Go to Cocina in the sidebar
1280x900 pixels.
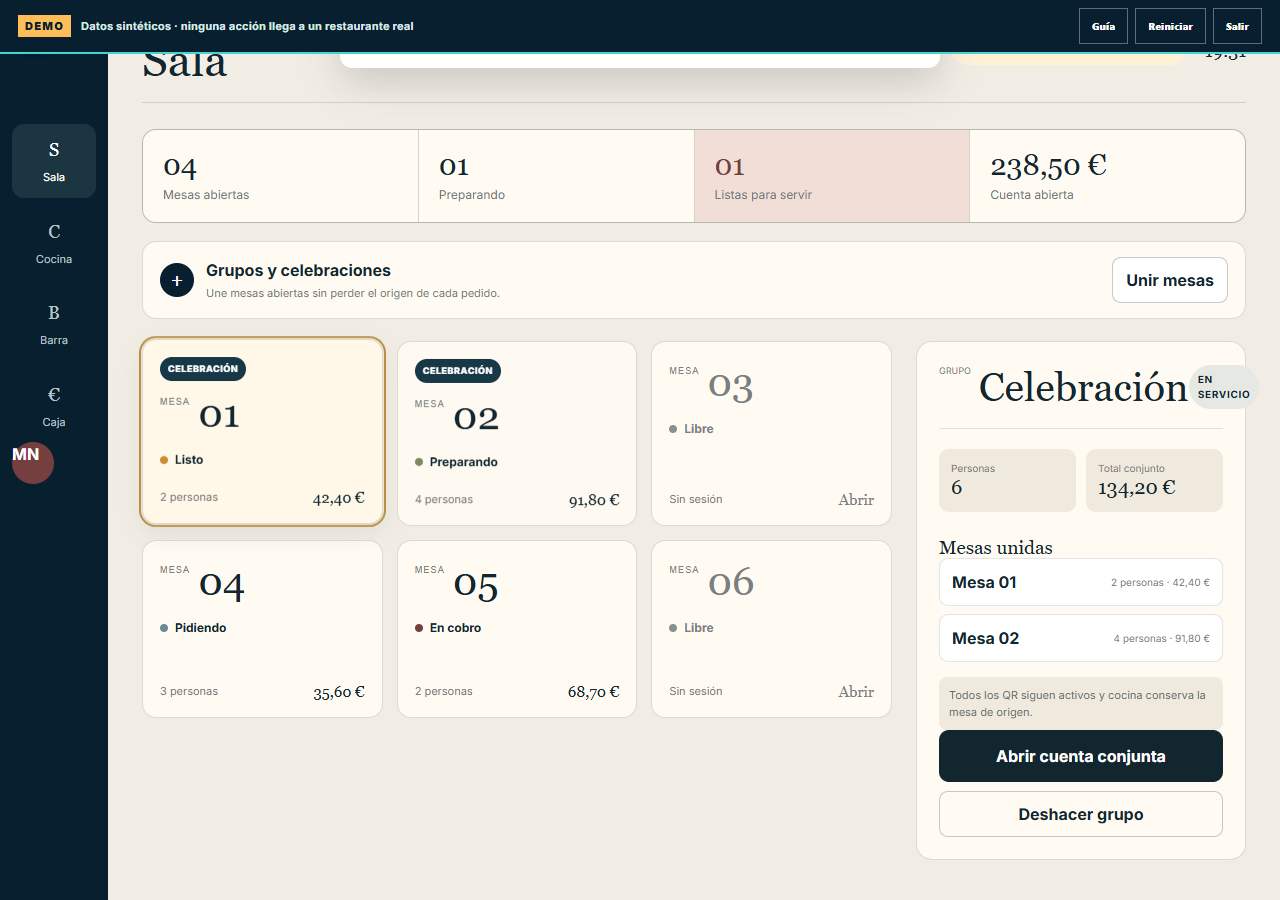(x=54, y=243)
